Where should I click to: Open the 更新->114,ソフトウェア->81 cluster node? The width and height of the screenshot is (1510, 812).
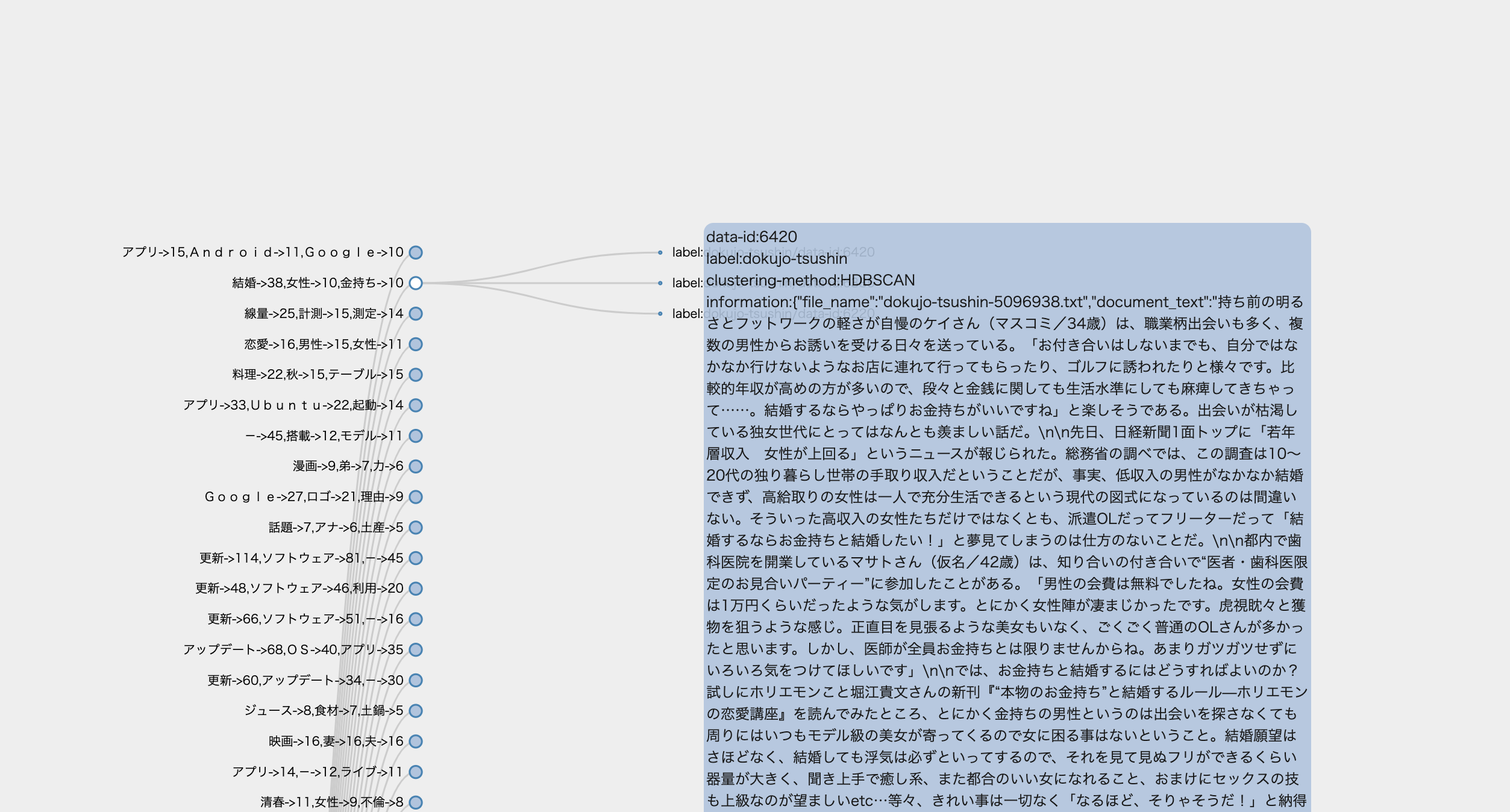point(416,558)
